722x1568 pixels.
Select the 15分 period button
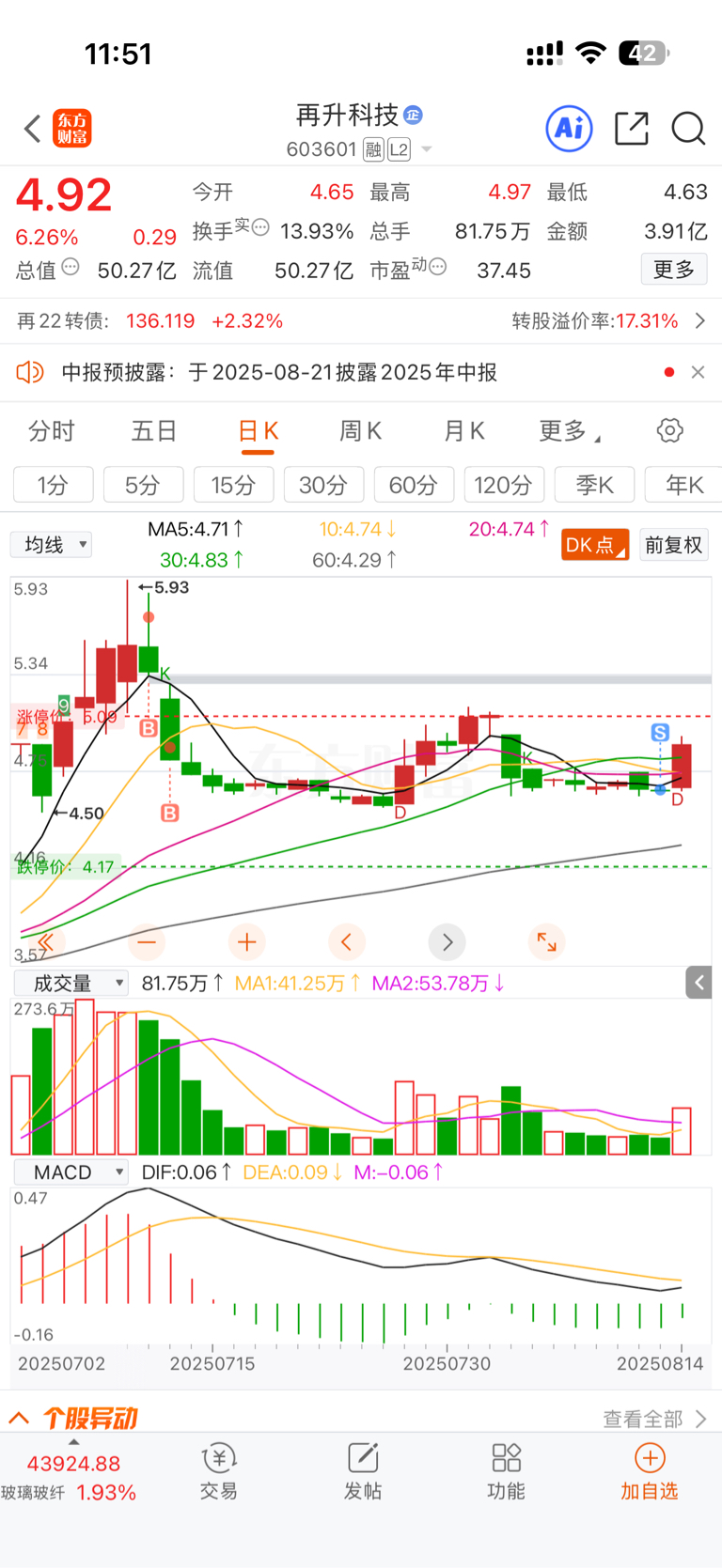point(234,485)
